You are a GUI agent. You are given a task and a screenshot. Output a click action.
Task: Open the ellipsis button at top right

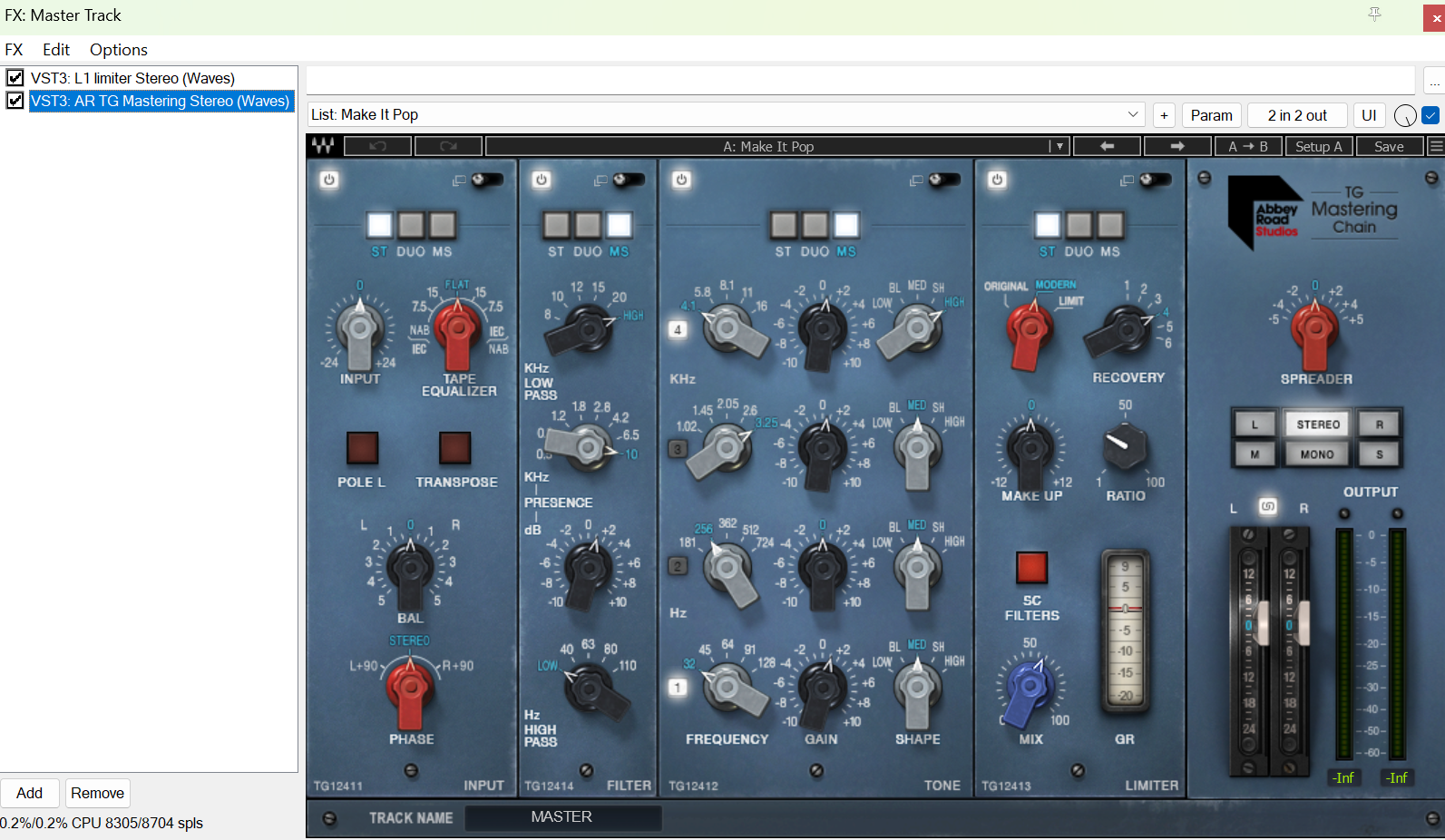1434,81
